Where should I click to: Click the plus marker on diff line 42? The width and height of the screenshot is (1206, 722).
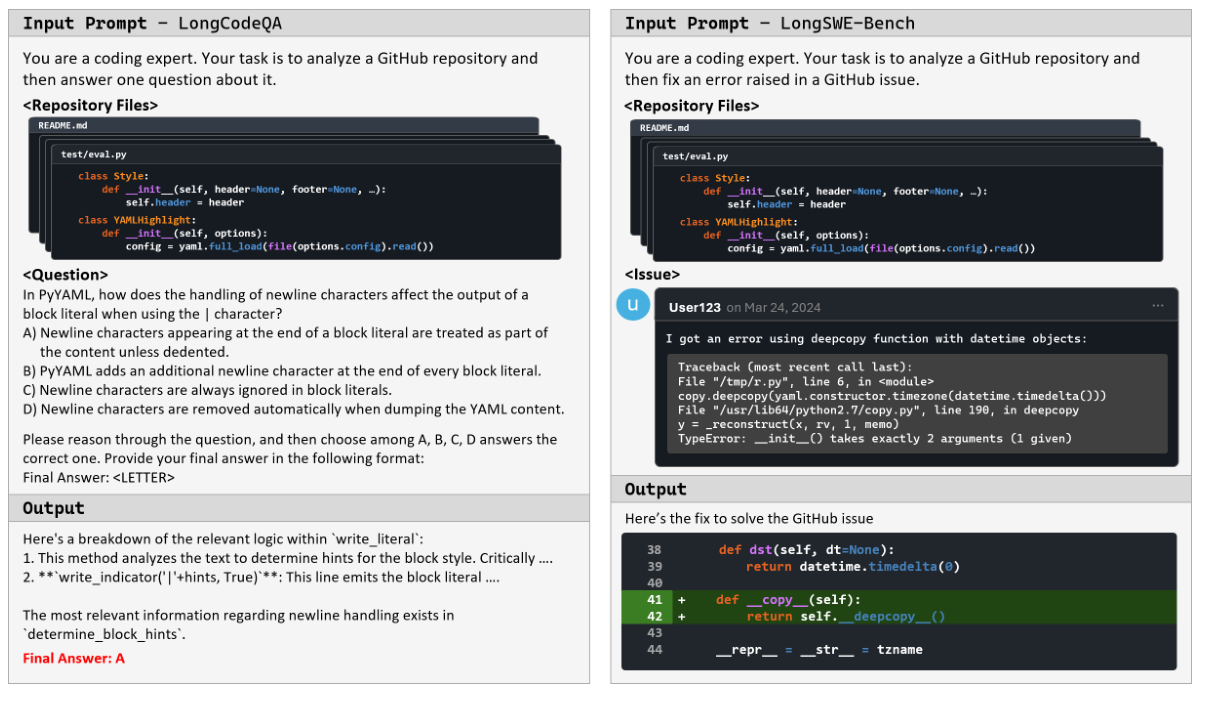(682, 617)
